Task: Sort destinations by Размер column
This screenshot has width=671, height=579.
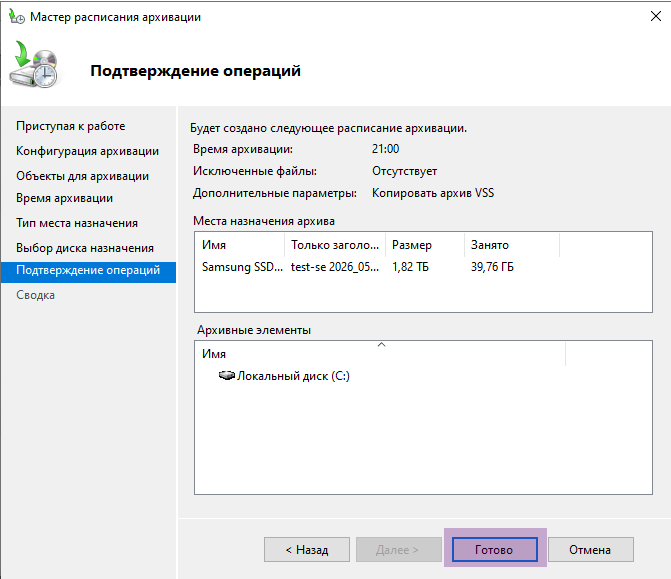Action: (425, 245)
